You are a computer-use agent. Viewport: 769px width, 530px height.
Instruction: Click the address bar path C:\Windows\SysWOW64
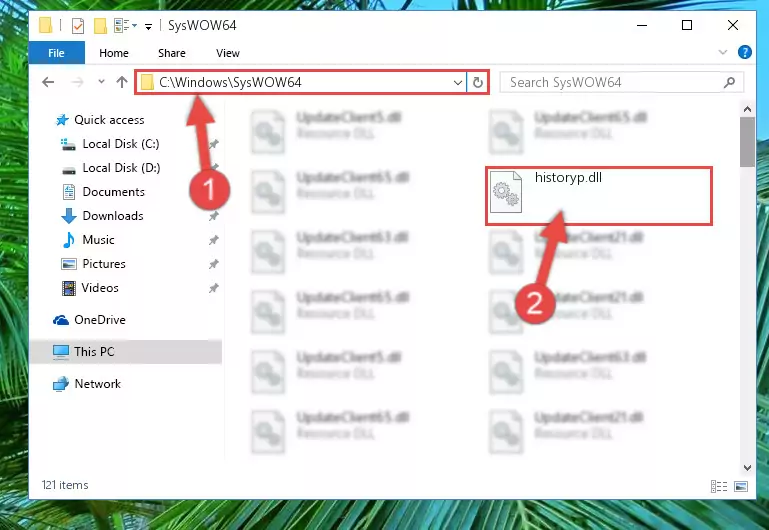point(230,82)
